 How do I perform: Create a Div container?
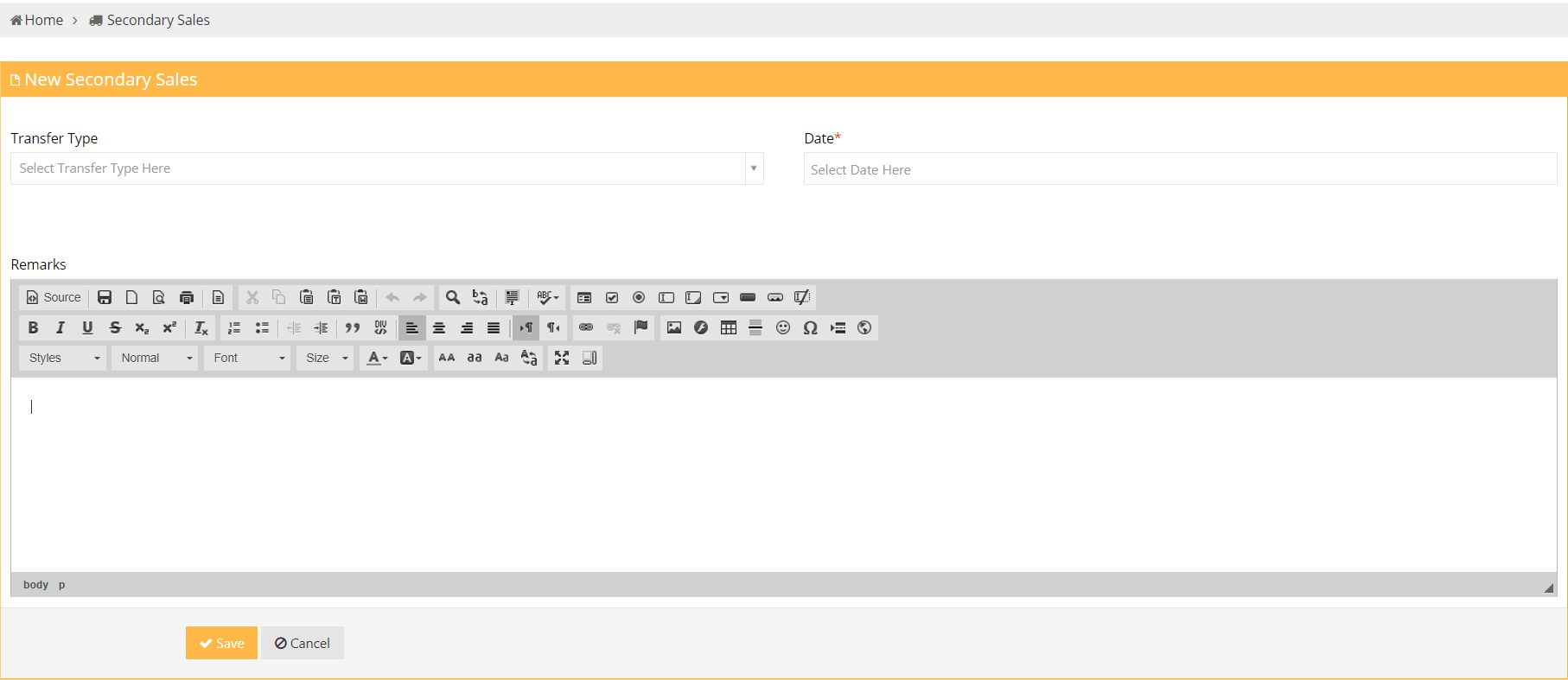point(380,327)
